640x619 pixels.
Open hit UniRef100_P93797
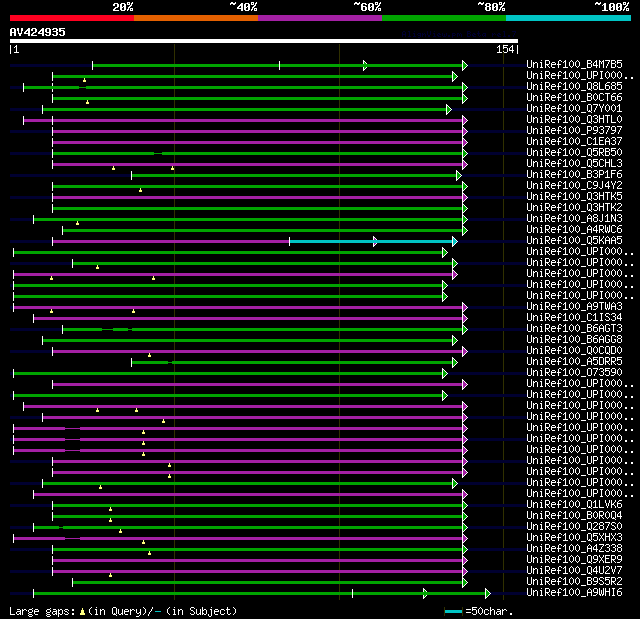[574, 131]
